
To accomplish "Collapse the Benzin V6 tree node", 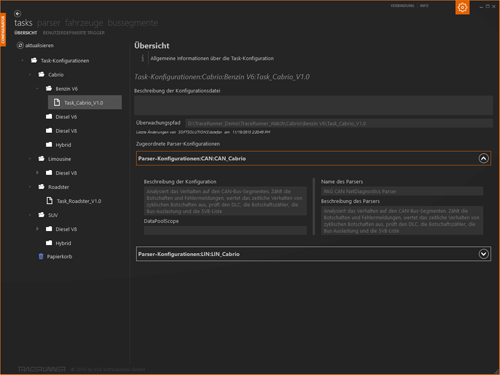I will [x=37, y=89].
